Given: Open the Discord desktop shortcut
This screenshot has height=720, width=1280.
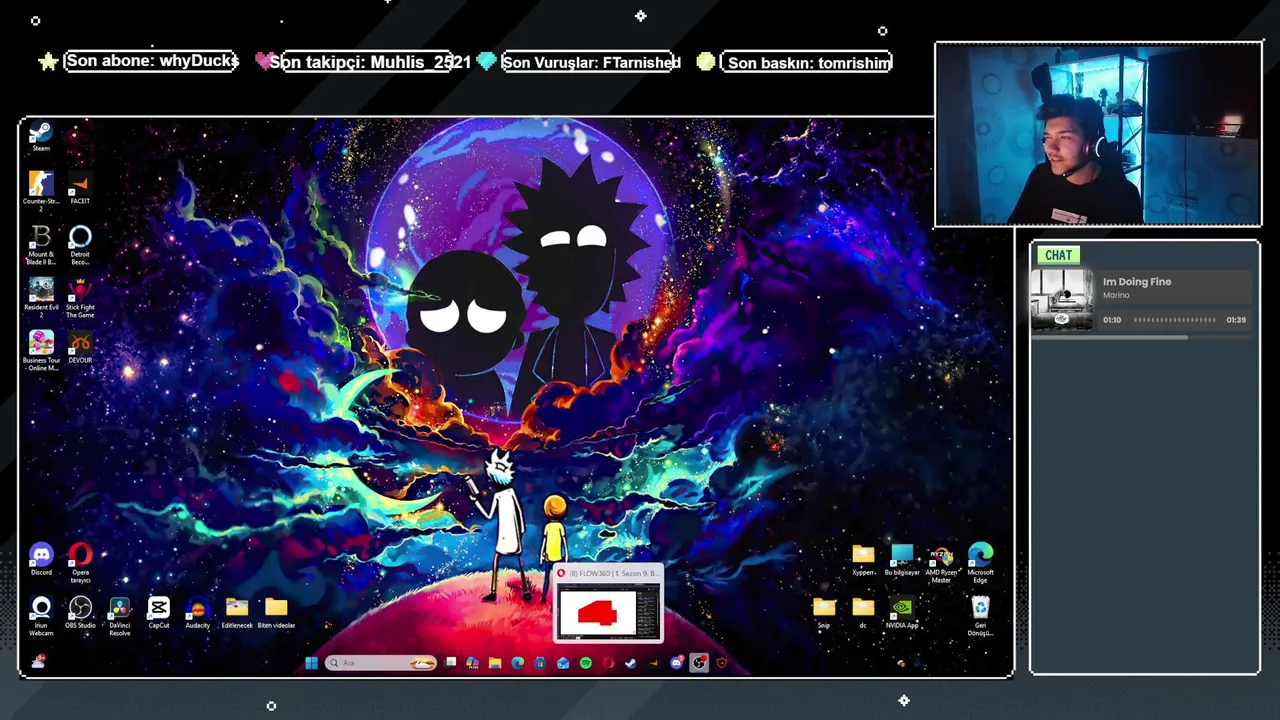Looking at the screenshot, I should point(41,559).
